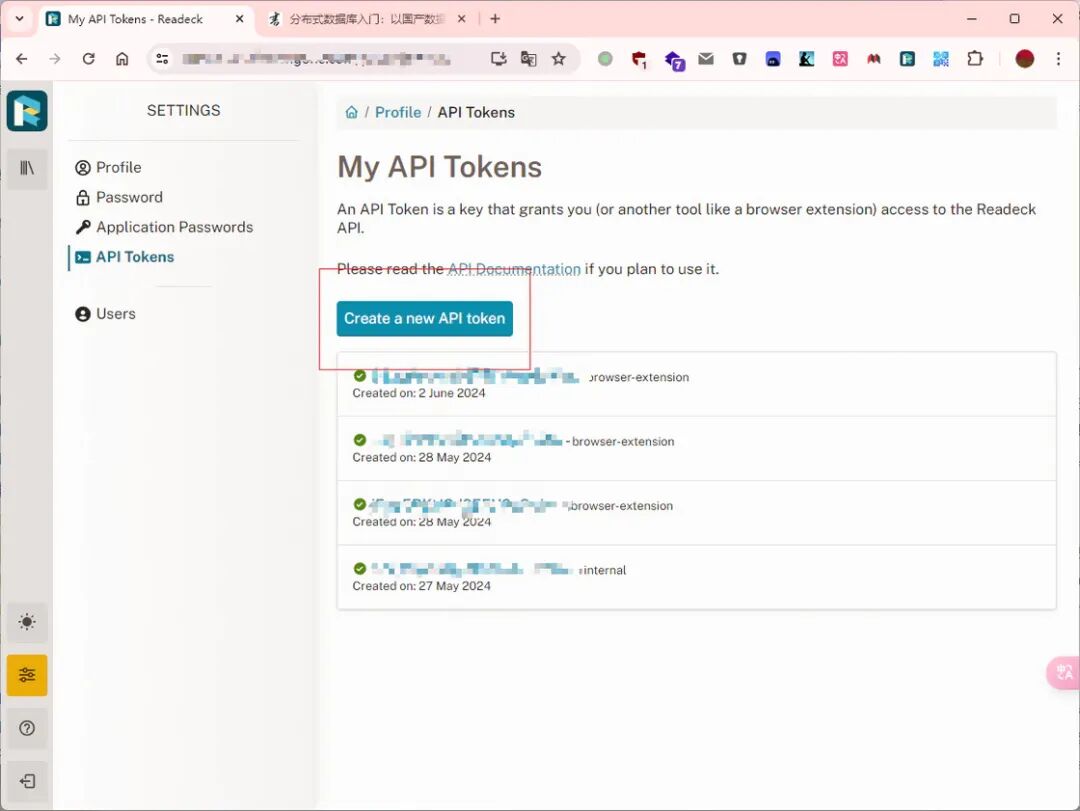Open the library bookshelf icon in sidebar
The width and height of the screenshot is (1080, 811).
pos(27,168)
